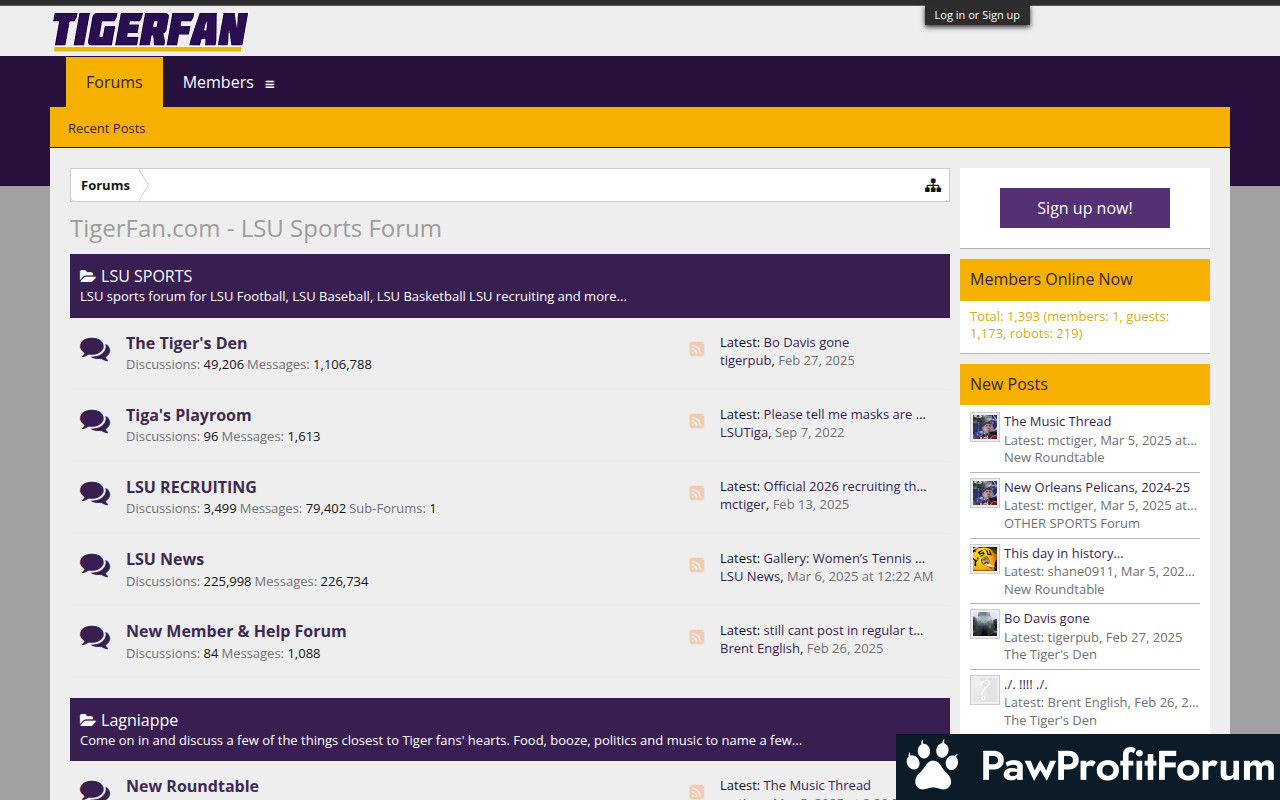1280x800 pixels.
Task: Click the New Member & Help Forum bubble icon
Action: [x=95, y=637]
